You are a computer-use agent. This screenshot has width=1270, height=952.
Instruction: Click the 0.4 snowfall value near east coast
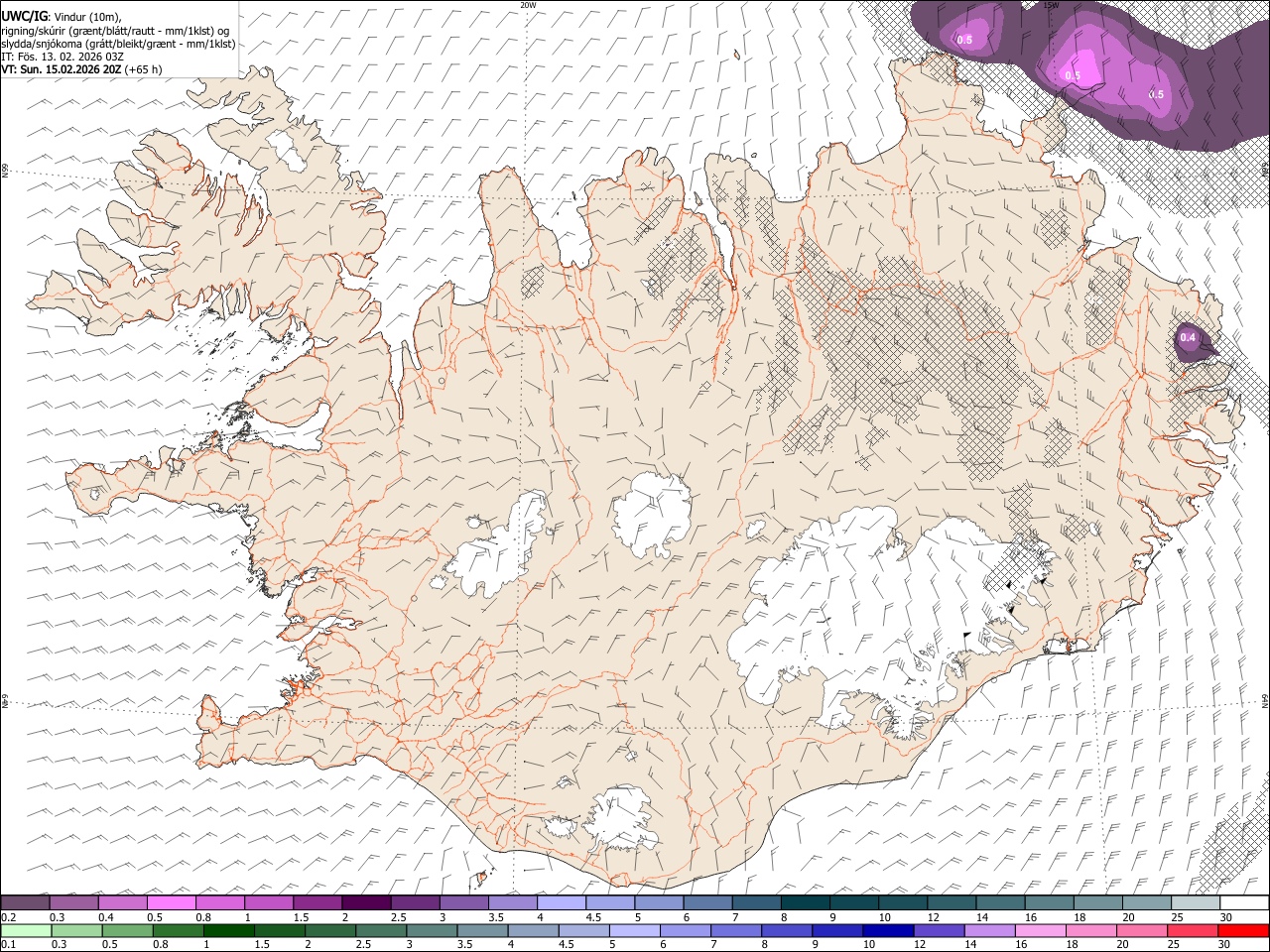click(1188, 338)
